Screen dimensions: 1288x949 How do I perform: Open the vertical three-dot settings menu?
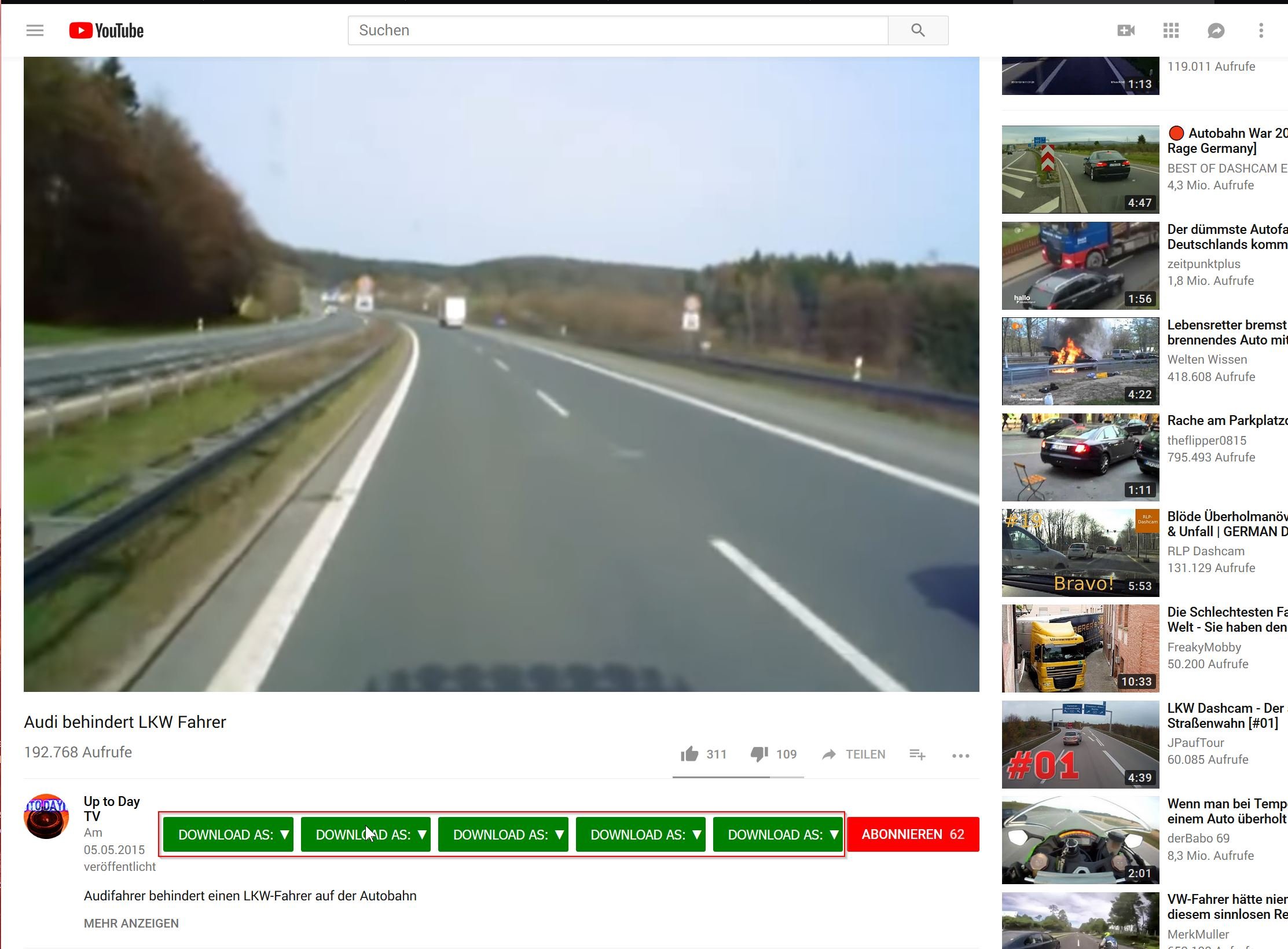tap(1261, 30)
